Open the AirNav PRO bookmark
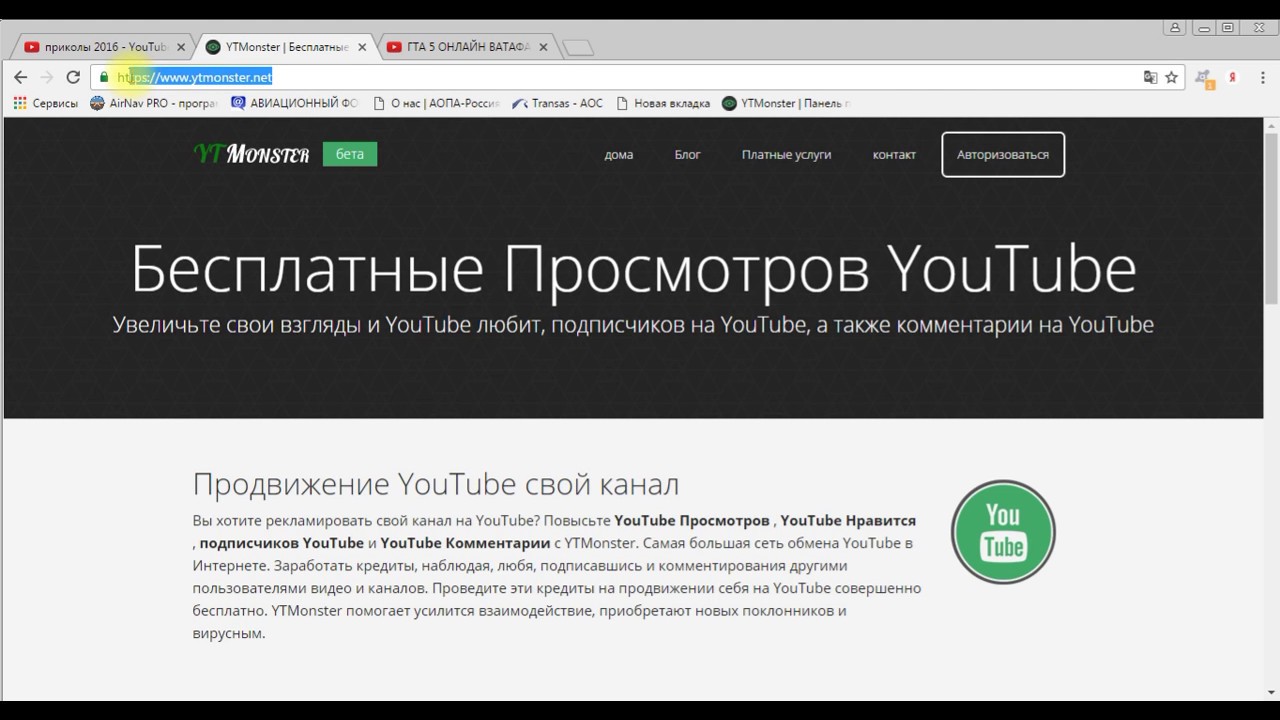 154,103
